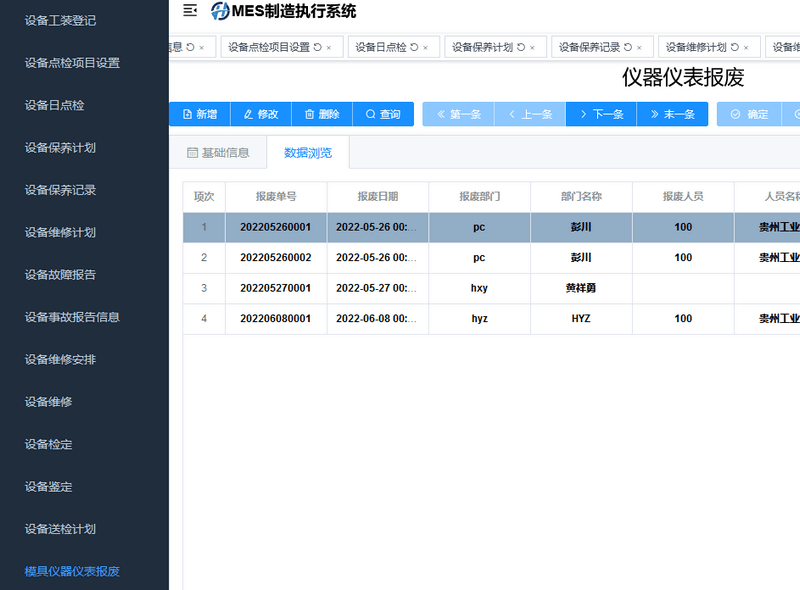
Task: Click the 报废人员 column header
Action: tap(683, 196)
